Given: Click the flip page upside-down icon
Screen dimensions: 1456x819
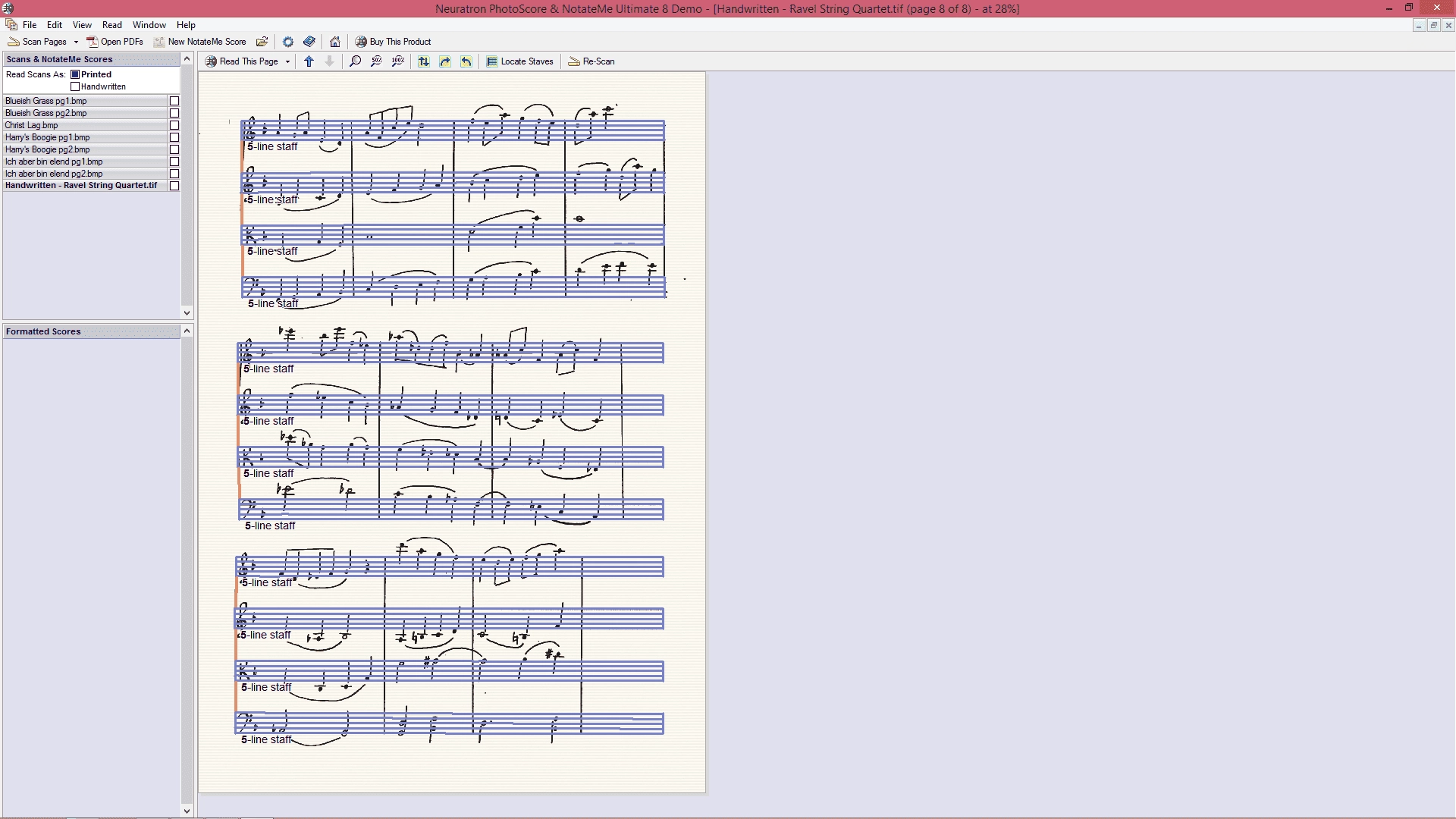Looking at the screenshot, I should click(424, 61).
